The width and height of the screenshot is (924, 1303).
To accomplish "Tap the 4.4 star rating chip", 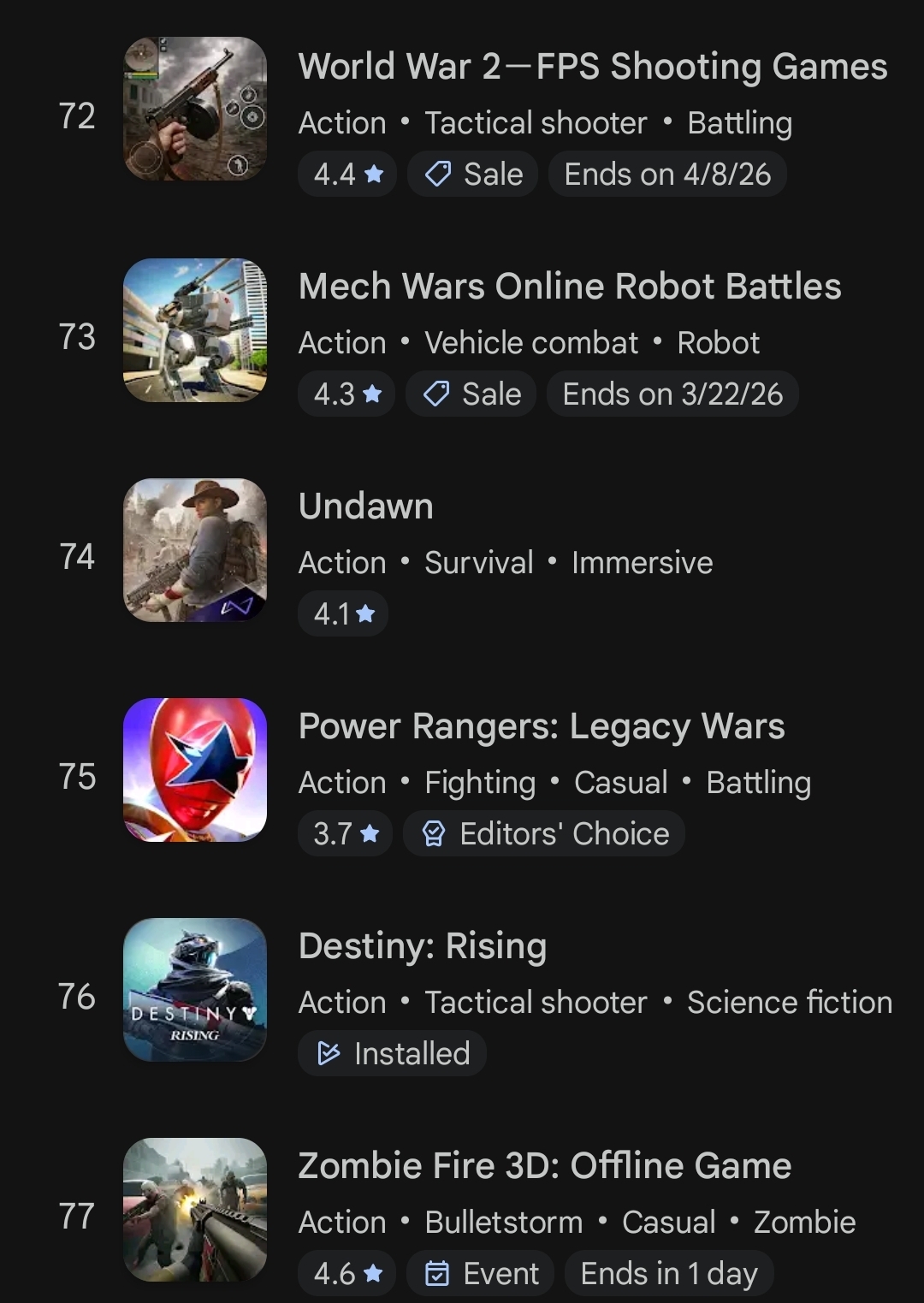I will (347, 175).
